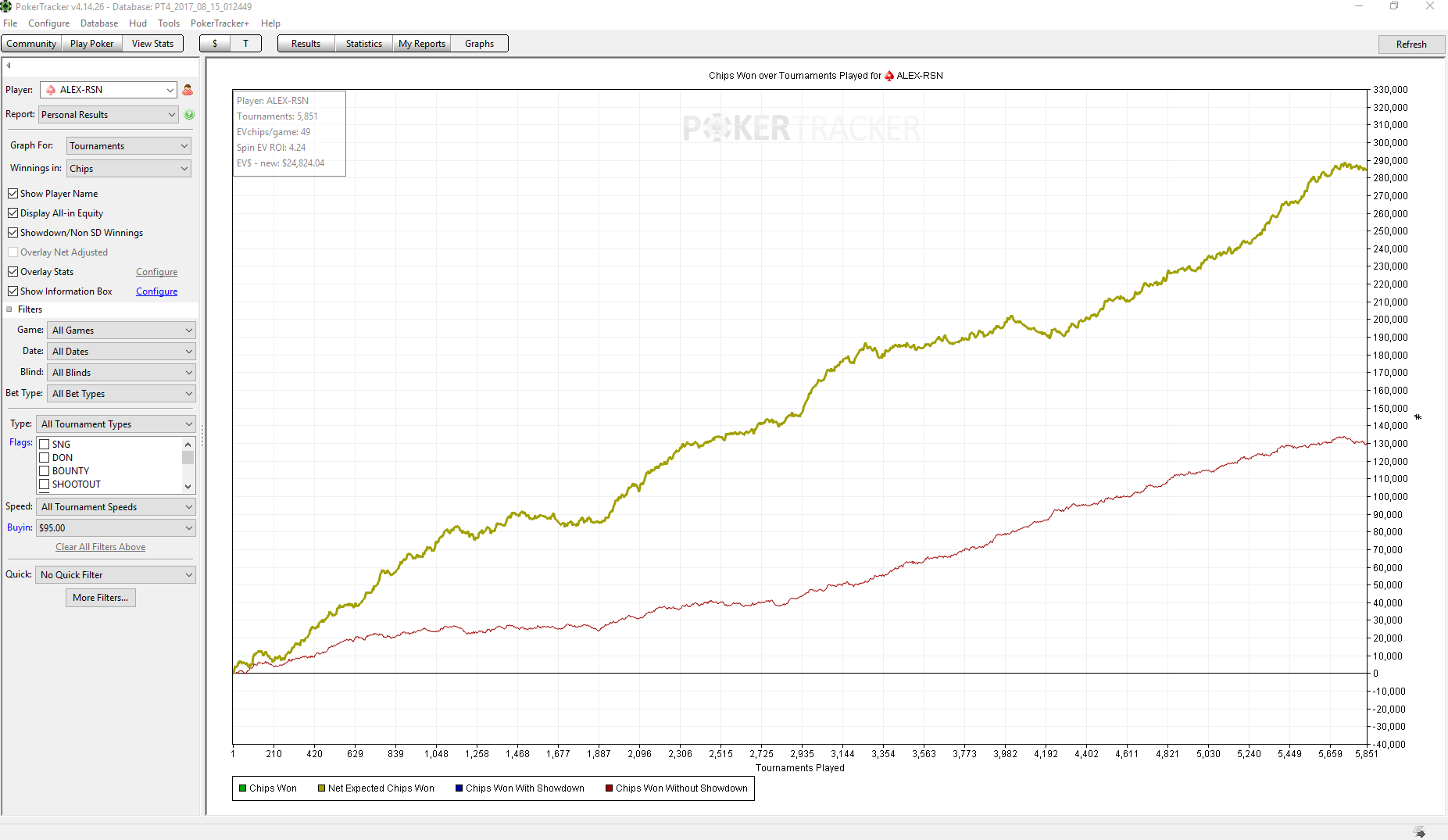
Task: Expand the Graph For dropdown
Action: pyautogui.click(x=129, y=146)
